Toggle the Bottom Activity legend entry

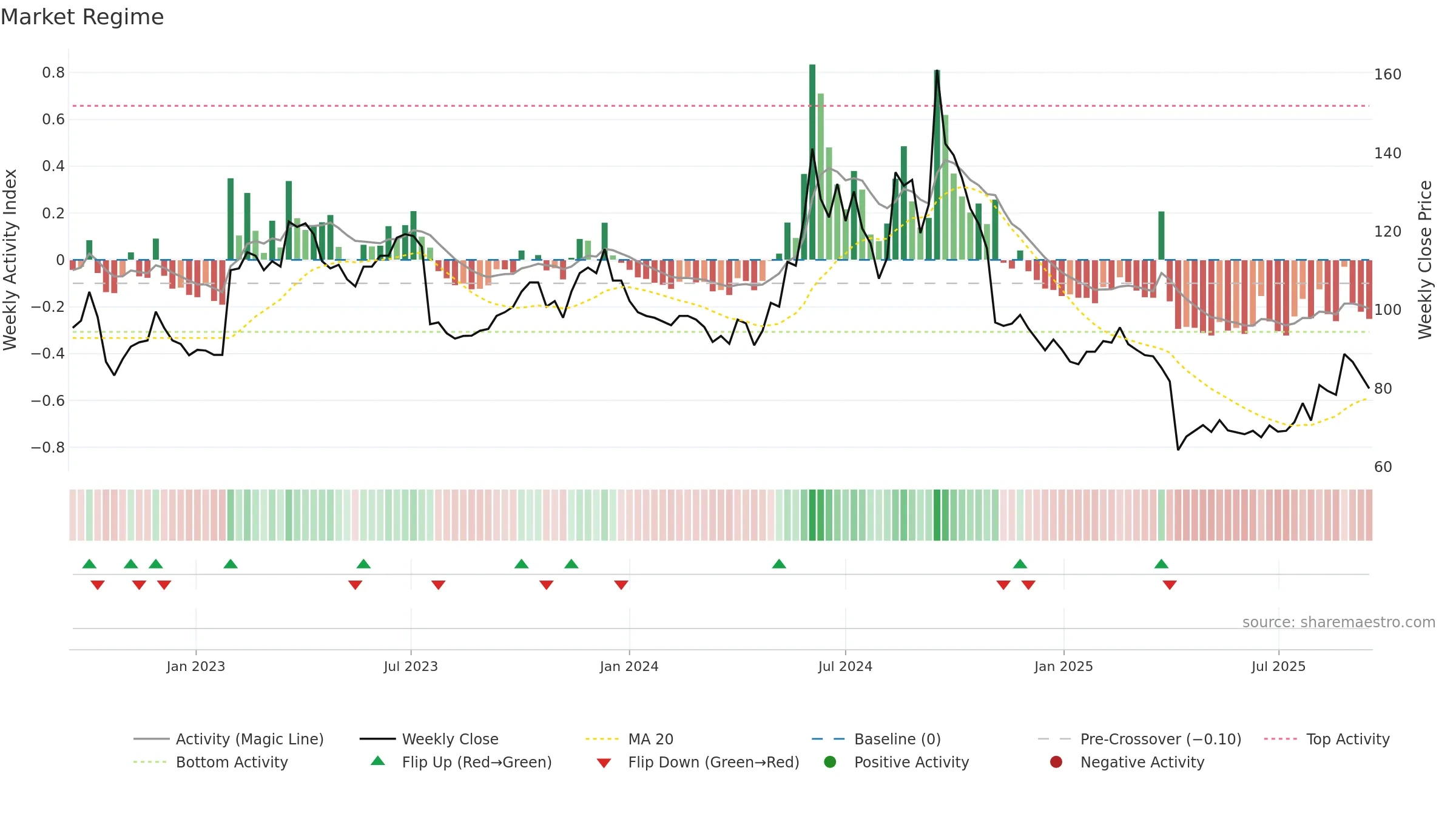click(211, 762)
